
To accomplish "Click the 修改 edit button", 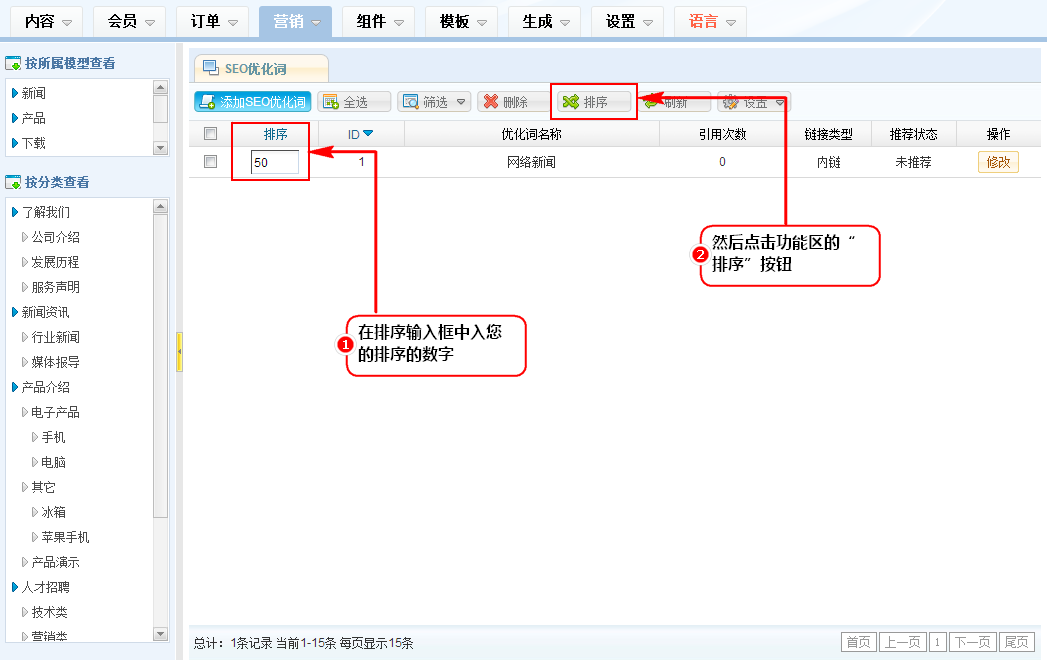I will tap(997, 162).
